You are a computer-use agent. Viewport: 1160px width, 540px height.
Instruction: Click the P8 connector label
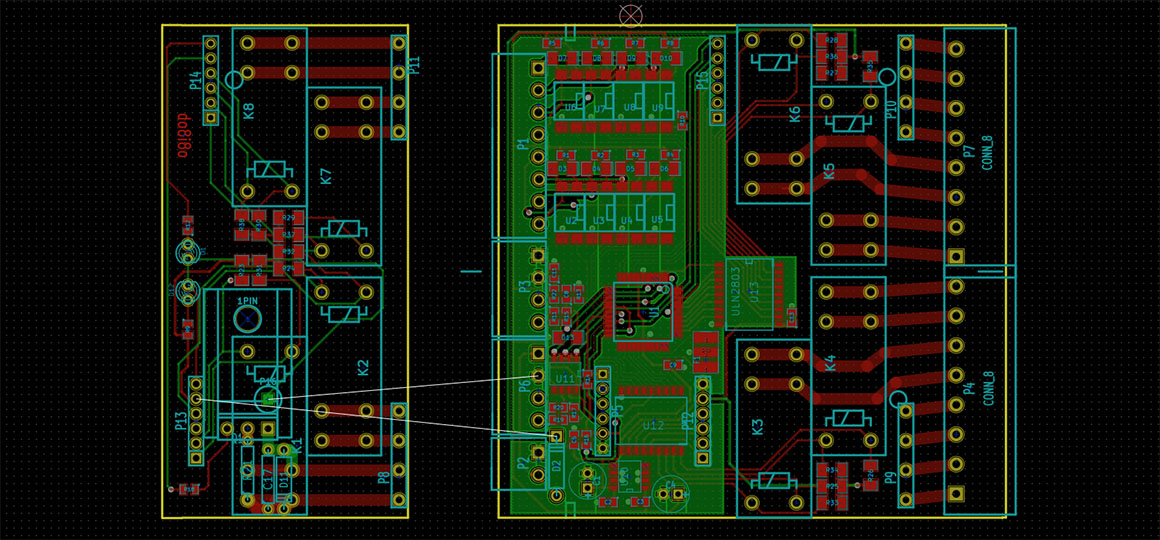(383, 477)
